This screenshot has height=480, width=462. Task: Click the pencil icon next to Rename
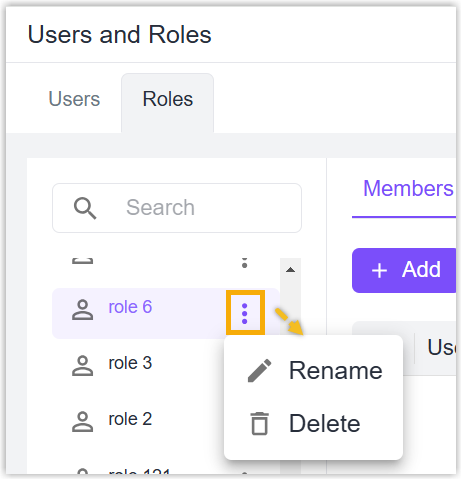260,371
